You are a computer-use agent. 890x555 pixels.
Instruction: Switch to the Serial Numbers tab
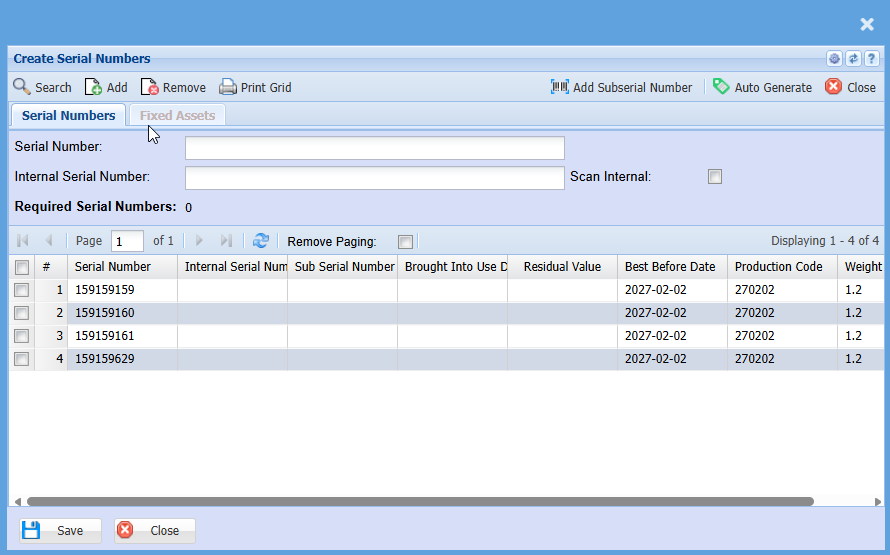pyautogui.click(x=68, y=115)
